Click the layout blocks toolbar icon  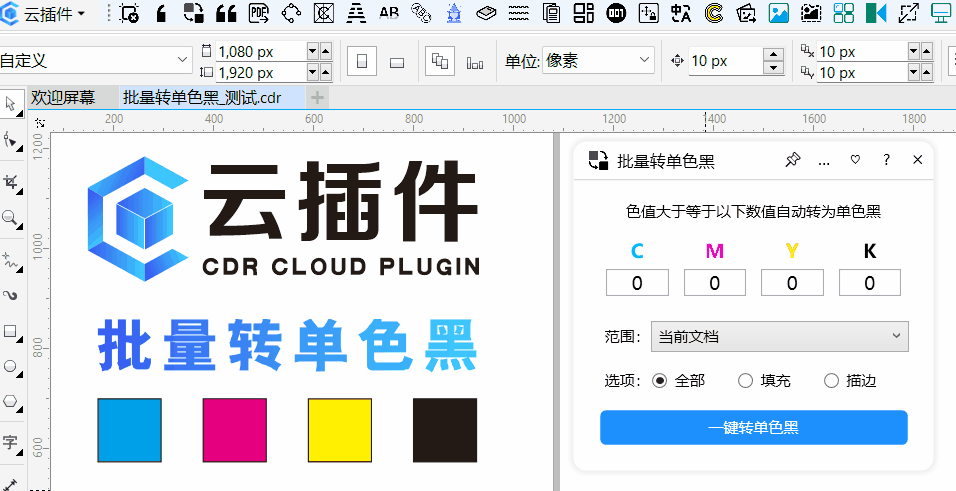point(583,13)
